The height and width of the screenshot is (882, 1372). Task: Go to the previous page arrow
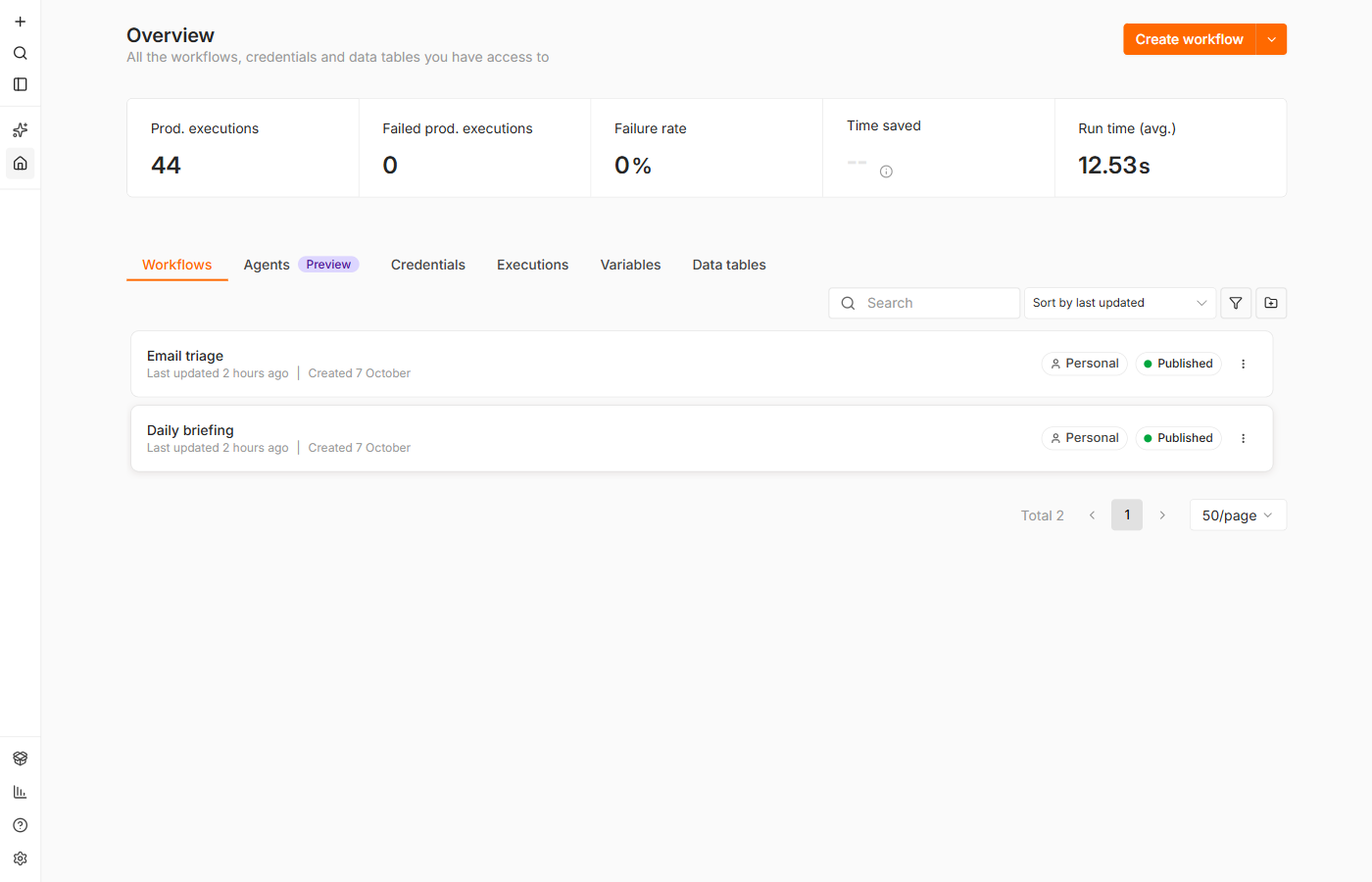[x=1092, y=515]
